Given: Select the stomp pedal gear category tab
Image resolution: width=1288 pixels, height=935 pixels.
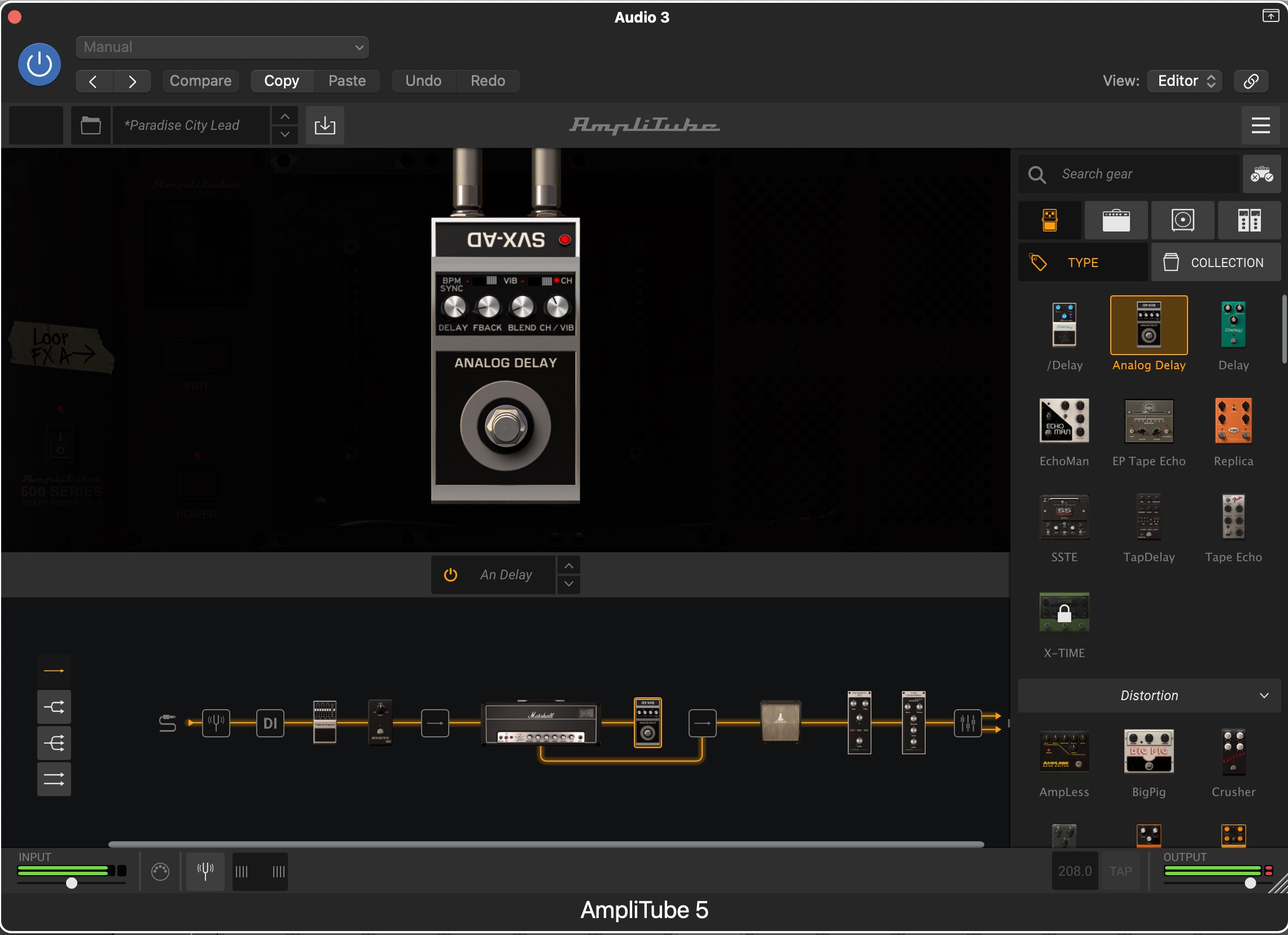Looking at the screenshot, I should tap(1049, 220).
